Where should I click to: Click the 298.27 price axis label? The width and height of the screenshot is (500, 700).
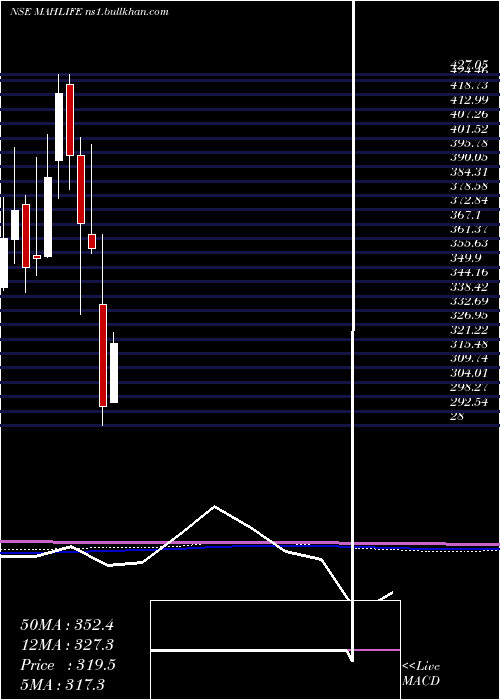point(469,387)
